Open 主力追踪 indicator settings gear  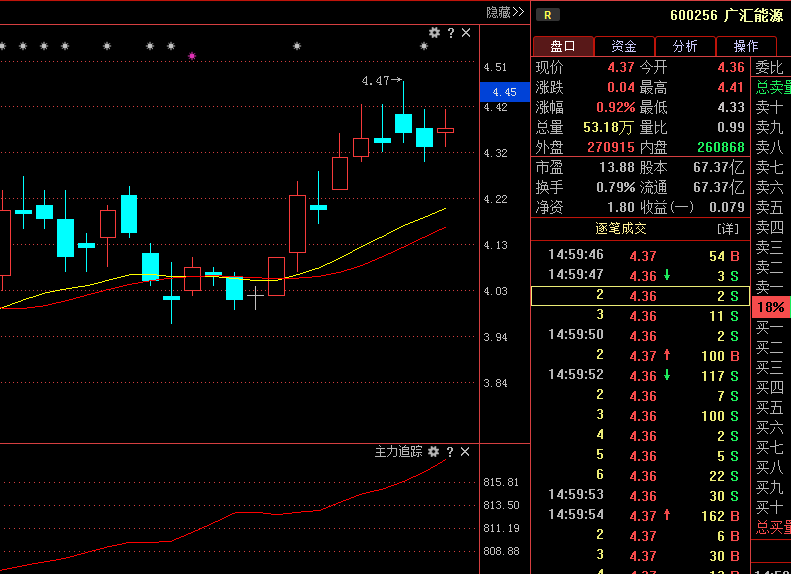point(434,452)
